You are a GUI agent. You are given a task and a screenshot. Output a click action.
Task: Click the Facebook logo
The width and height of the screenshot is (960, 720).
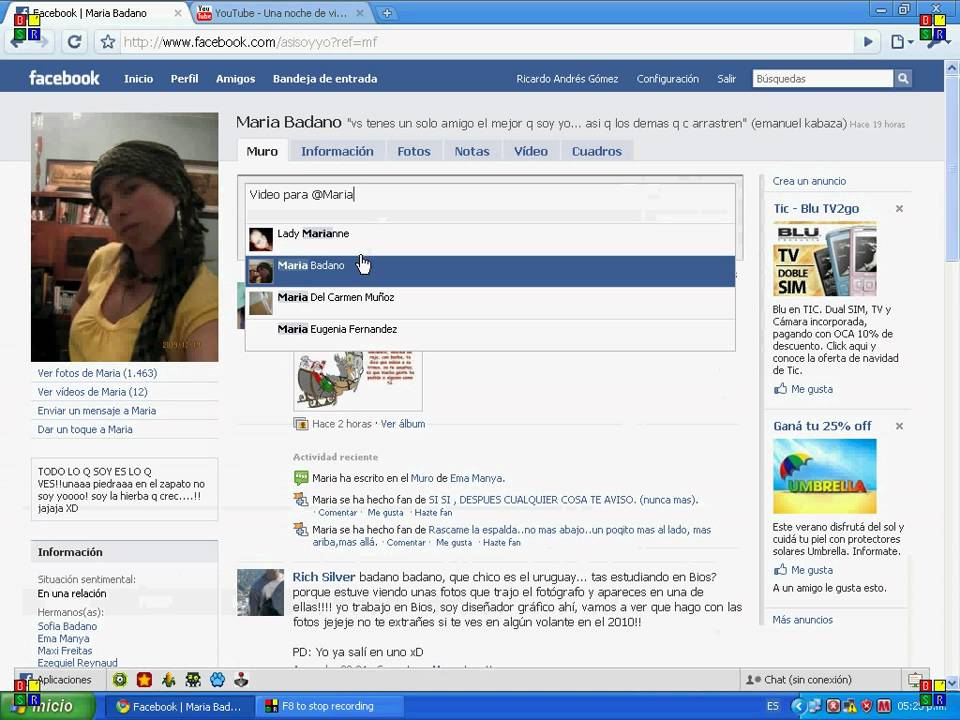(64, 78)
